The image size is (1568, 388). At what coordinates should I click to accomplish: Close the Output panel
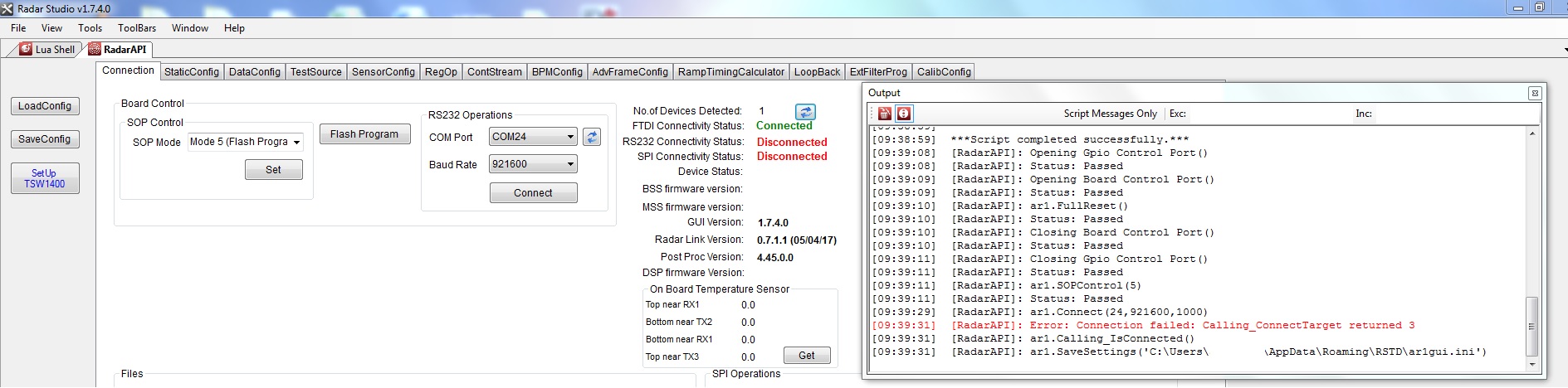click(x=1535, y=93)
